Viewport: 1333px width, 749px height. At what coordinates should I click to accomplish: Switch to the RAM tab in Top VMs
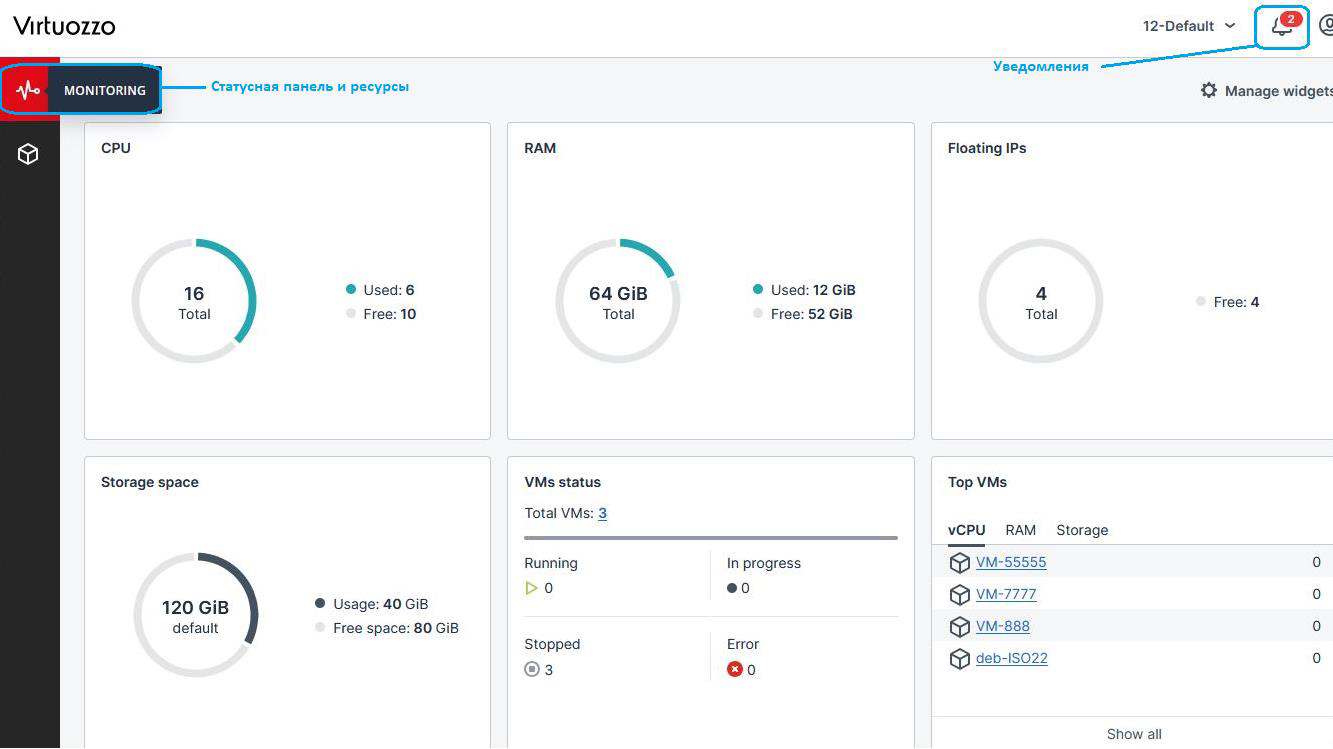click(1020, 530)
